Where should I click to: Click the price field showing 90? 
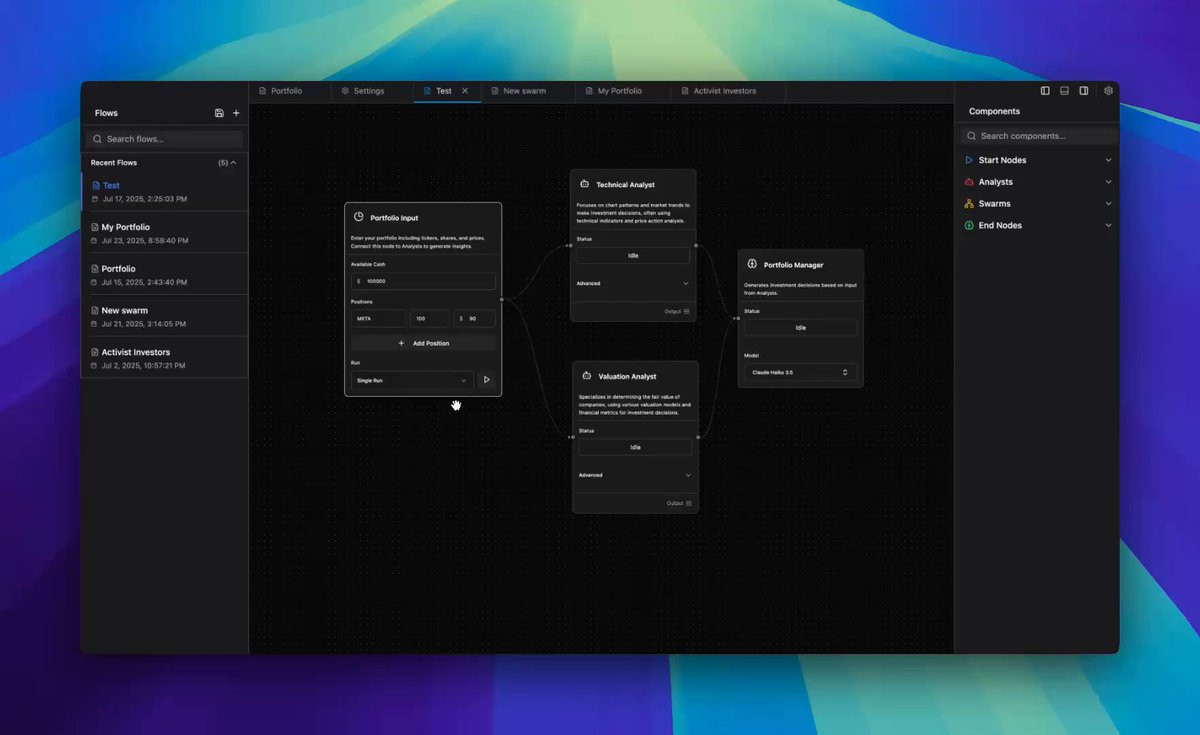pos(474,319)
